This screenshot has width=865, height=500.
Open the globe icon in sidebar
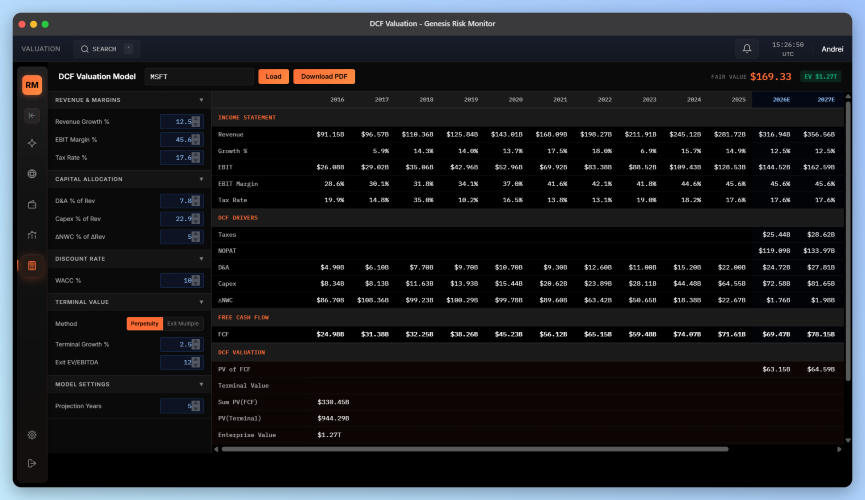click(x=32, y=174)
